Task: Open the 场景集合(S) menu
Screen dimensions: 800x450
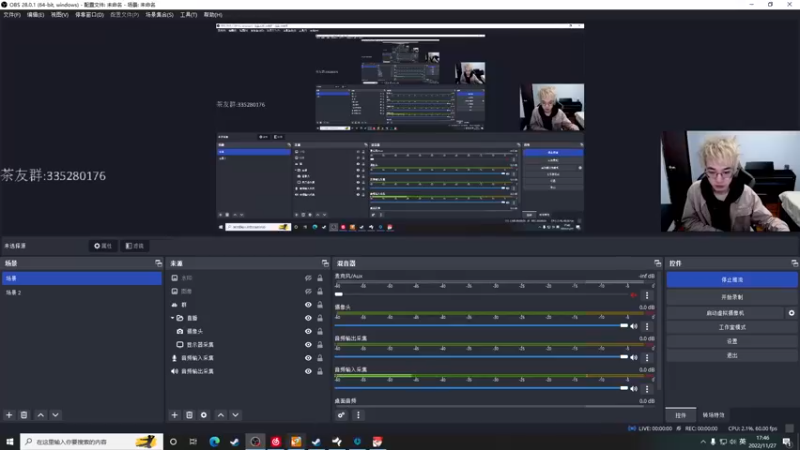Action: [x=159, y=15]
